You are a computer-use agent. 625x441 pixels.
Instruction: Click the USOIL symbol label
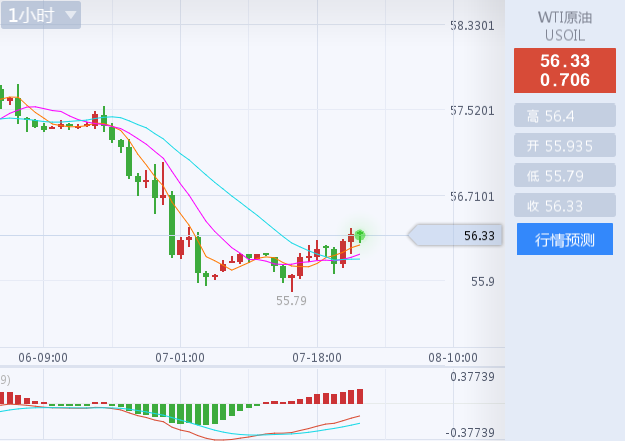click(x=565, y=35)
